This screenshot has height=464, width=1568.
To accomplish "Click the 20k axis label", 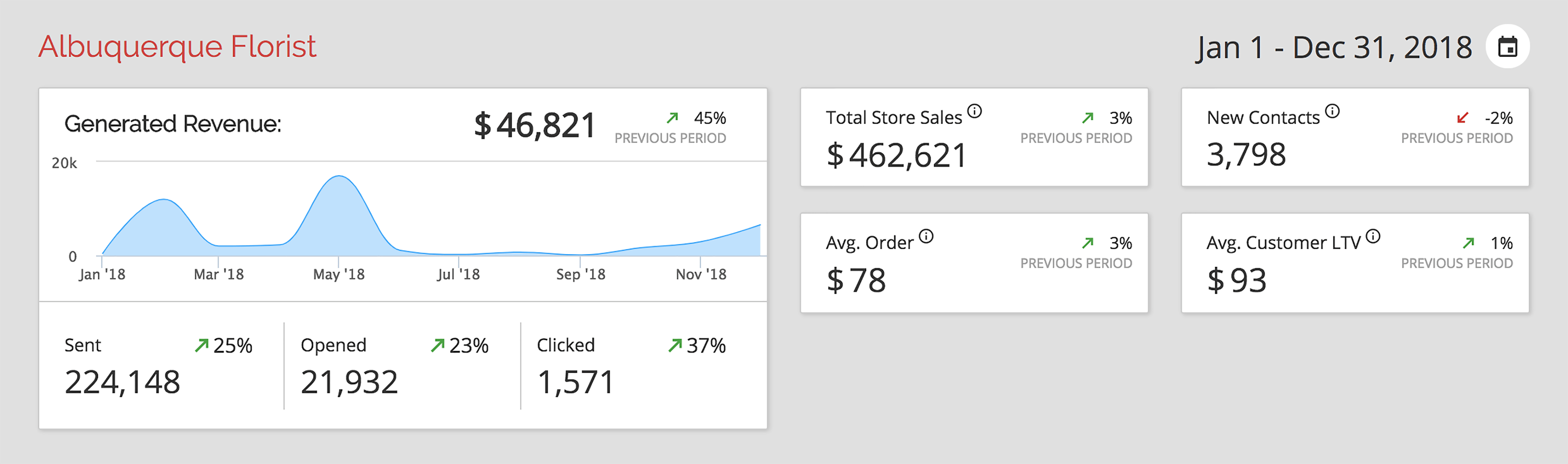I will 64,163.
